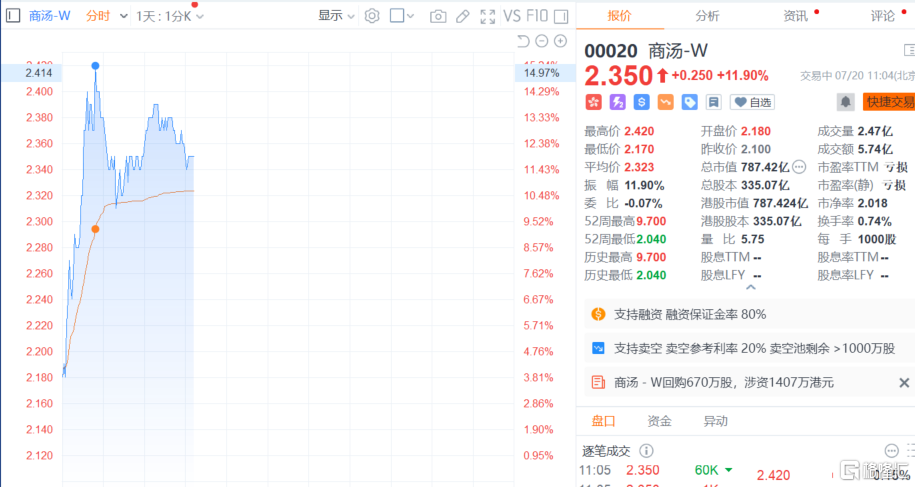Open the stock note icon
This screenshot has height=487, width=915.
pos(713,102)
